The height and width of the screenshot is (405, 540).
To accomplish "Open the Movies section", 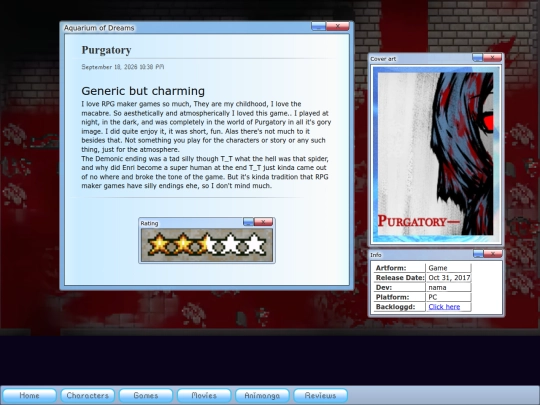I will 204,395.
